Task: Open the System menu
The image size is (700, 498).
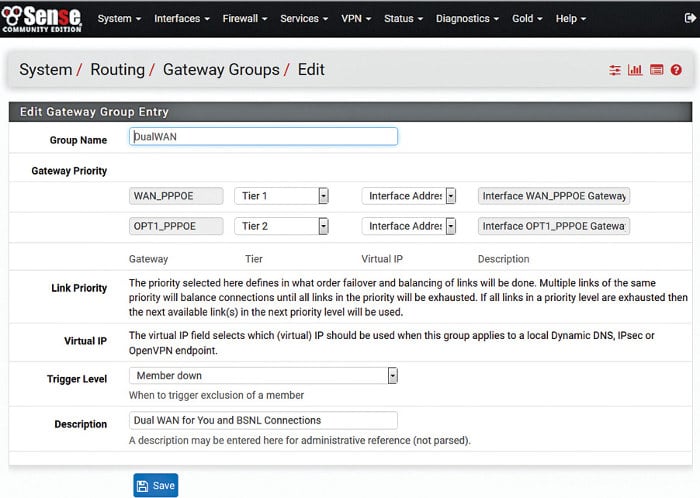Action: coord(119,18)
